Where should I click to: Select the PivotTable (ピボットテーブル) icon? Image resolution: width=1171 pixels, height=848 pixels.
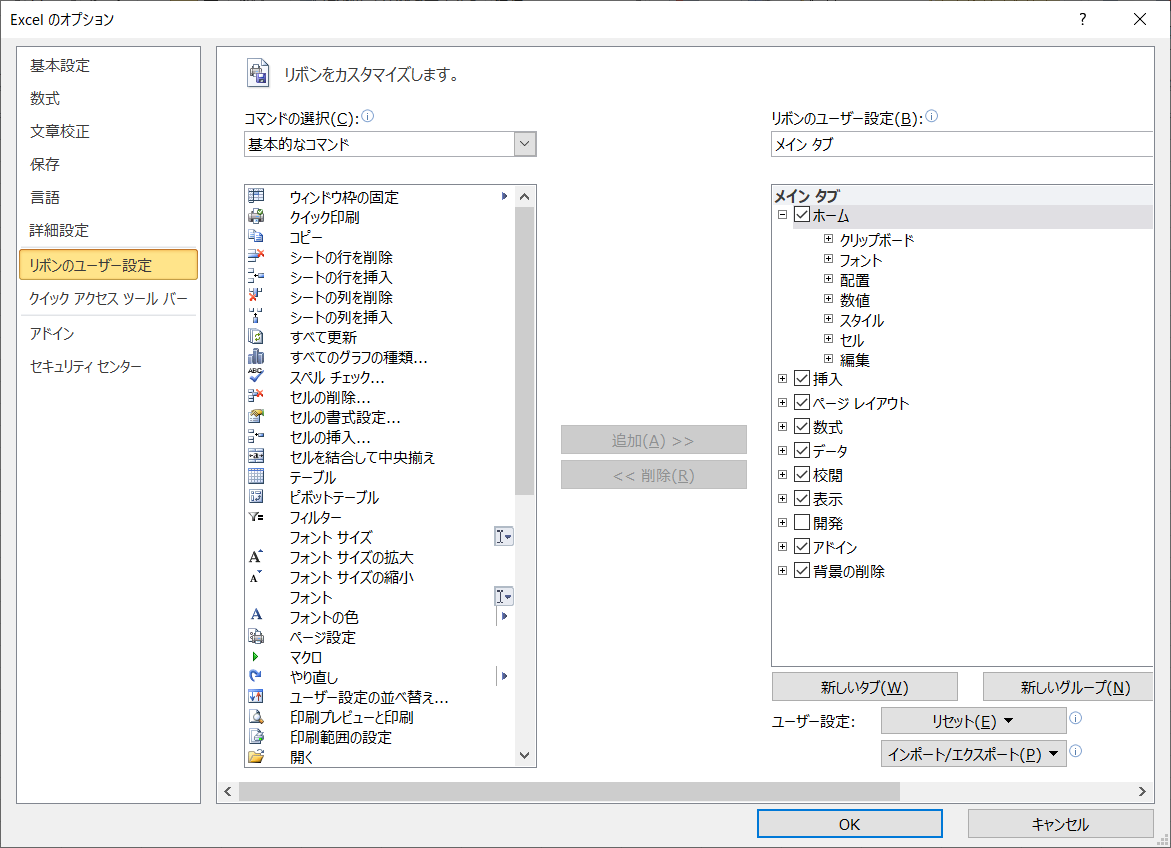(256, 497)
